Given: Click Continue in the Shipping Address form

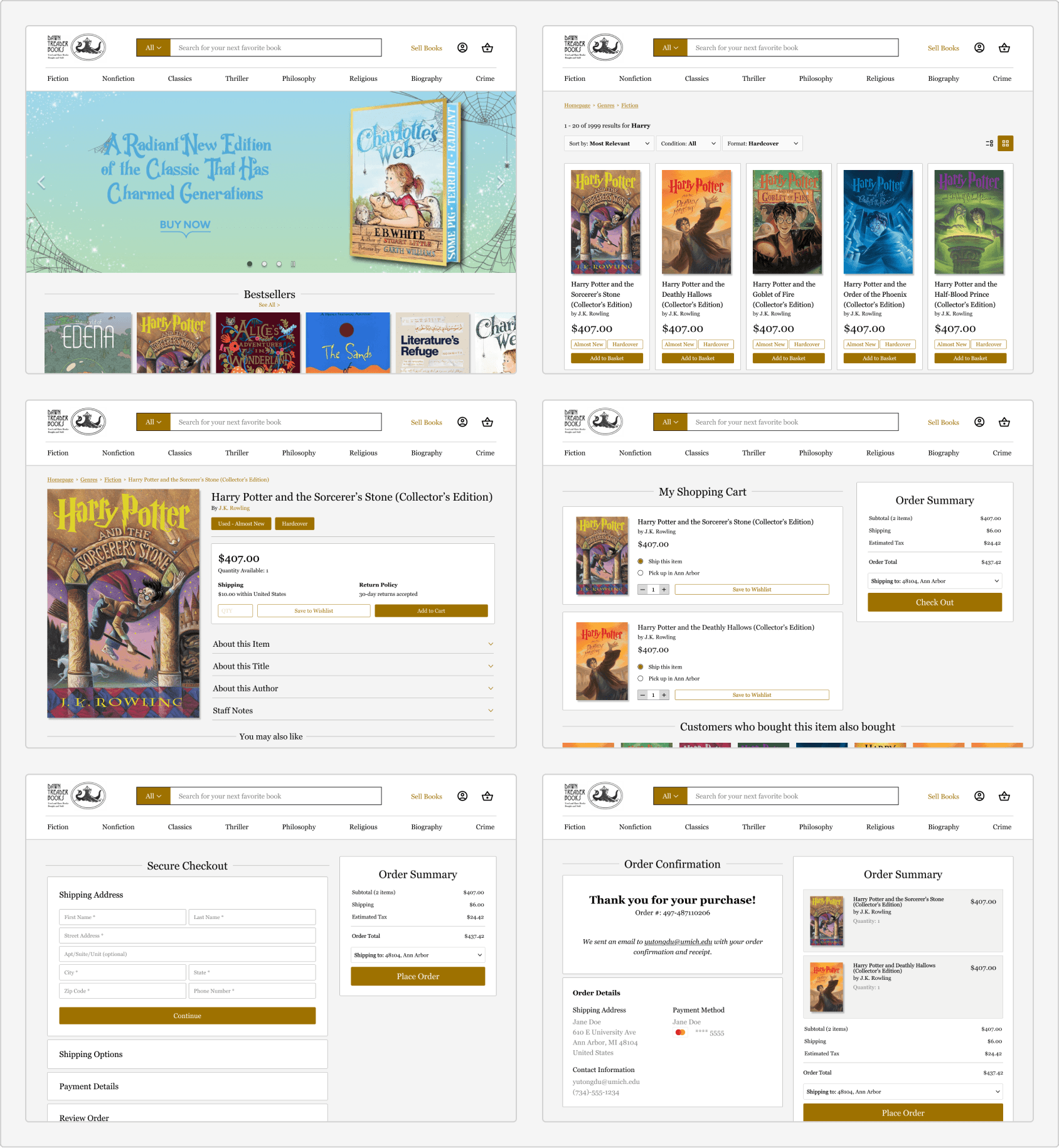Looking at the screenshot, I should [x=188, y=1016].
